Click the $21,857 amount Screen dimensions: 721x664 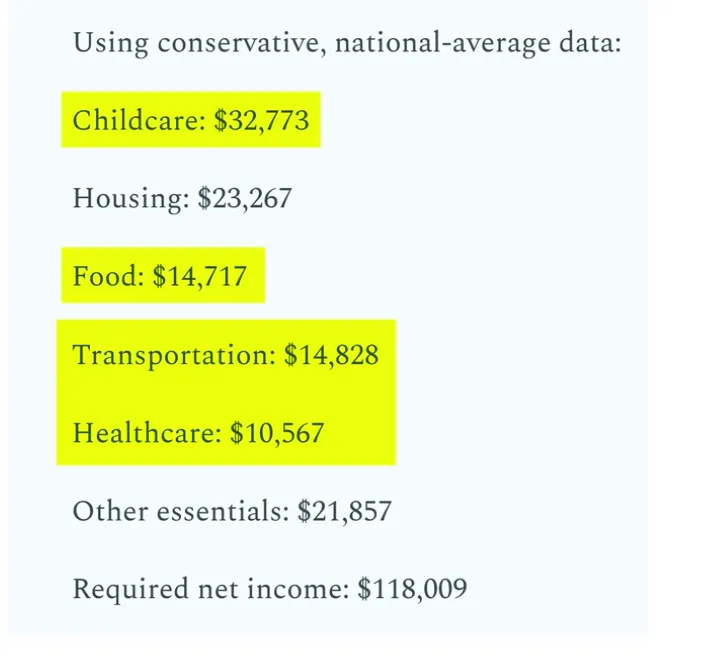tap(344, 511)
